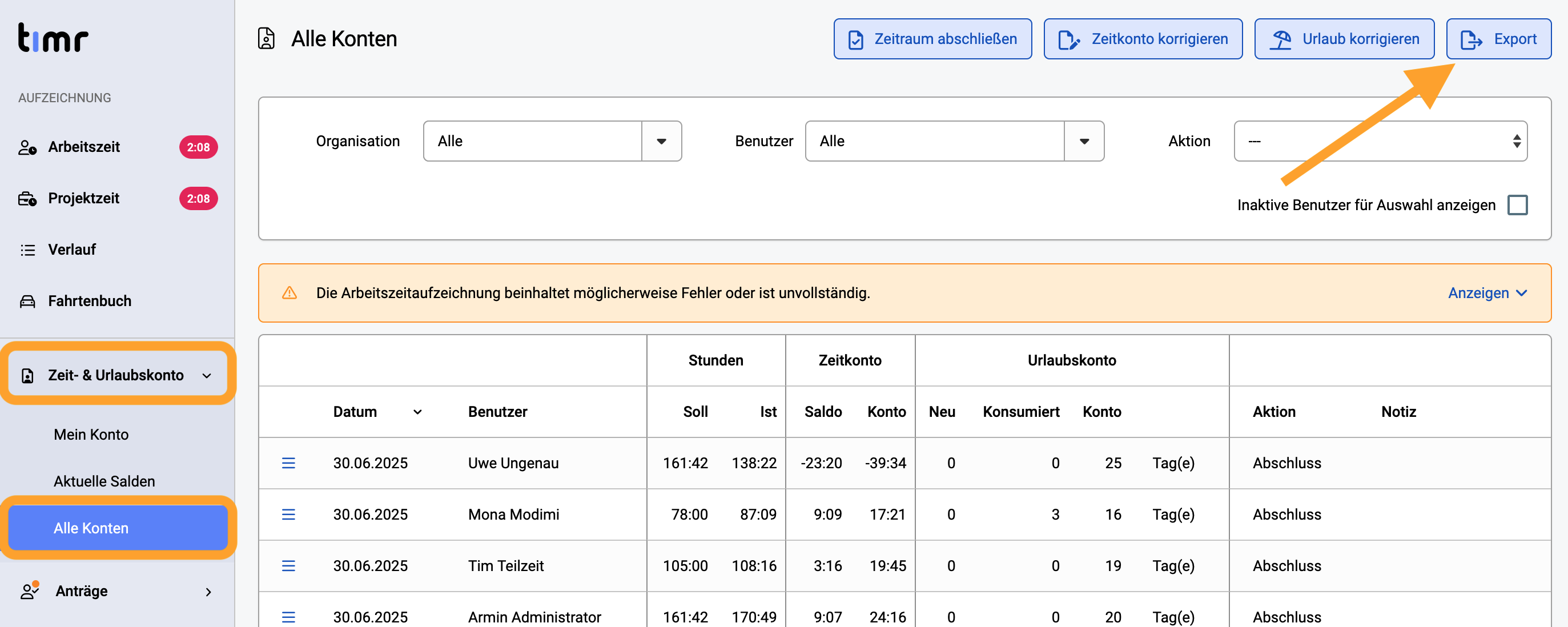Image resolution: width=1568 pixels, height=627 pixels.
Task: Click the Notiz column header
Action: point(1398,412)
